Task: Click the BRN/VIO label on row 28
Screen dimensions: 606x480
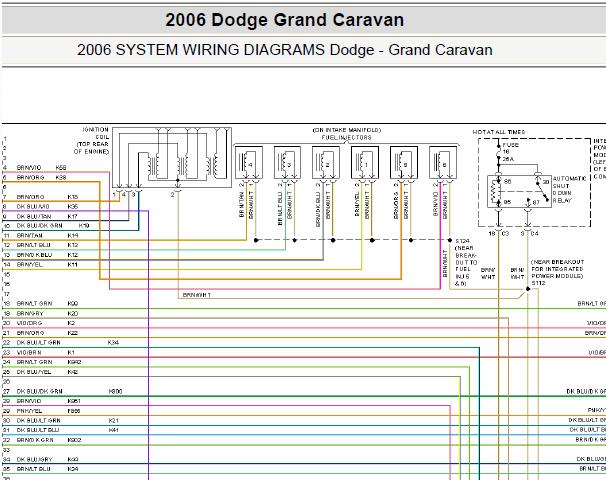Action: coord(29,401)
